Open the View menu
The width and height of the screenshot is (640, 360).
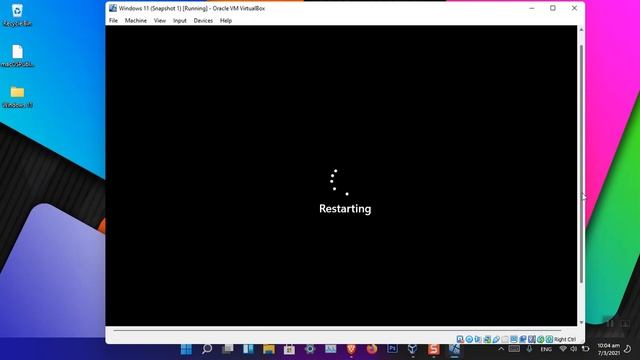point(160,20)
